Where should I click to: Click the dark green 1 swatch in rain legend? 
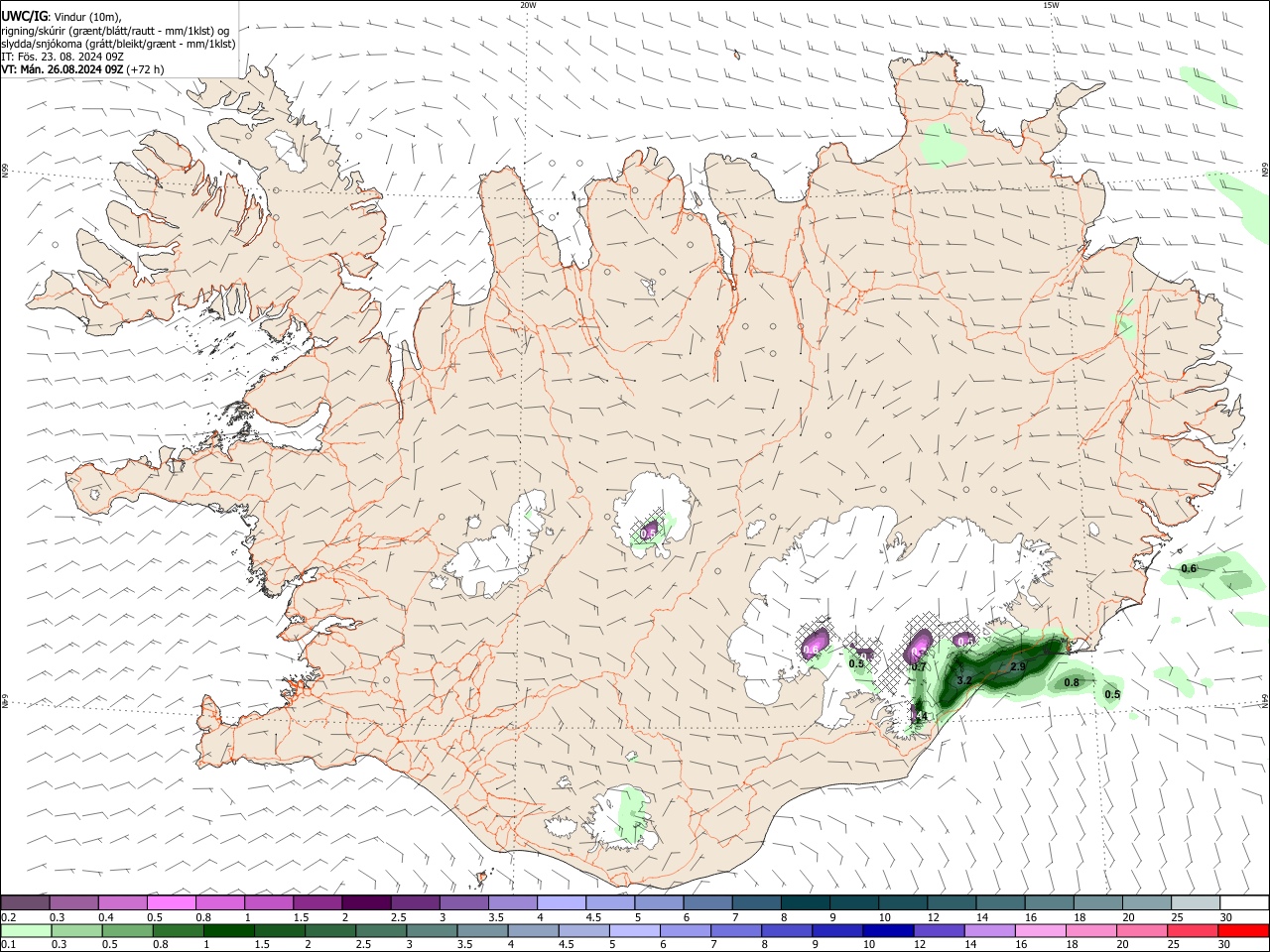click(x=230, y=930)
